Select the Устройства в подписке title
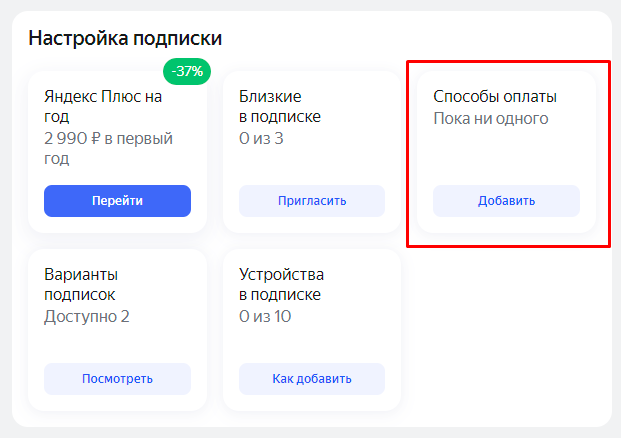Viewport: 621px width, 438px height. tap(281, 284)
